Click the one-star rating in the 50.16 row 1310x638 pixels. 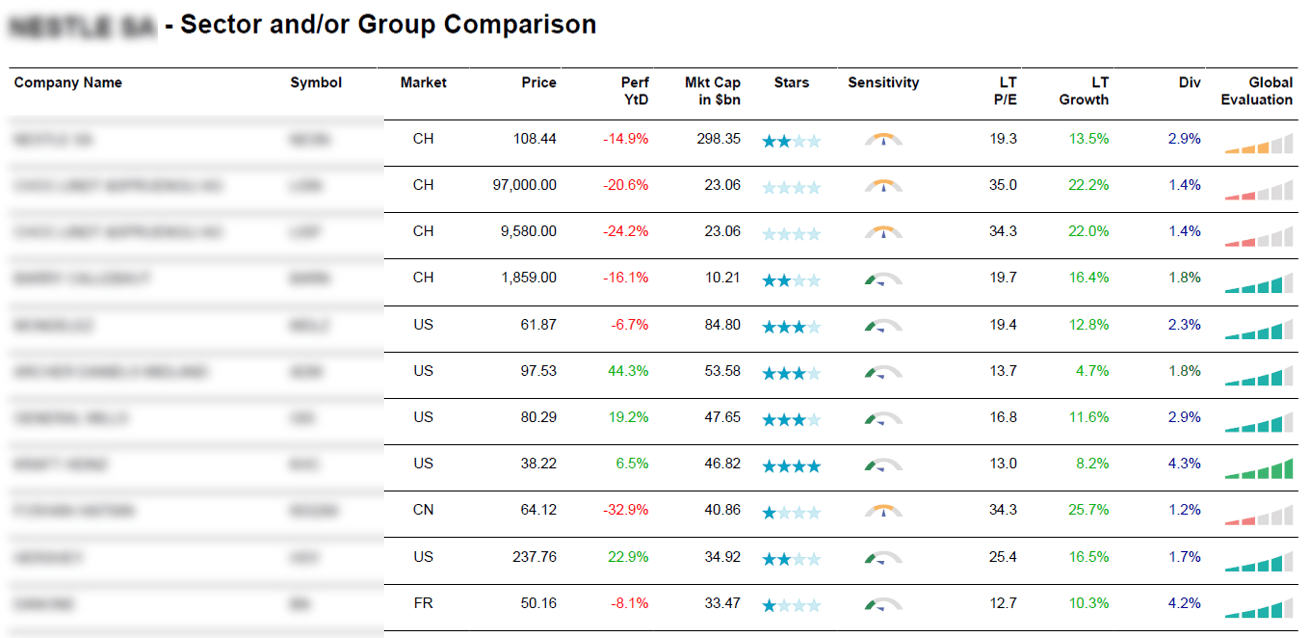(791, 605)
